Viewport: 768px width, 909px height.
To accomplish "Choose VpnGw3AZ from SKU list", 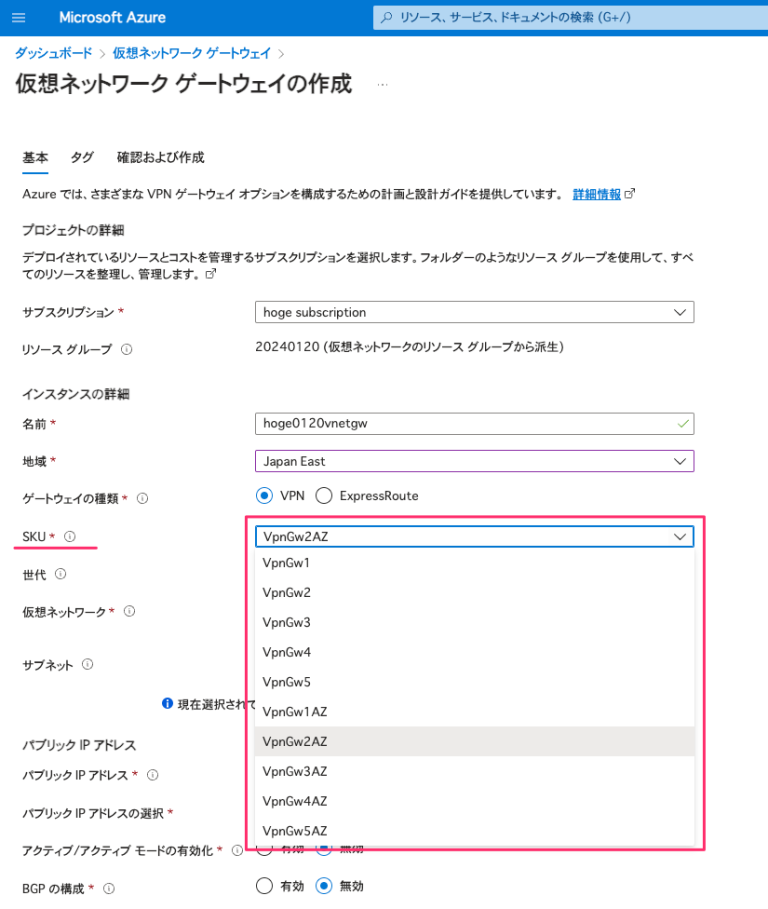I will [x=474, y=772].
